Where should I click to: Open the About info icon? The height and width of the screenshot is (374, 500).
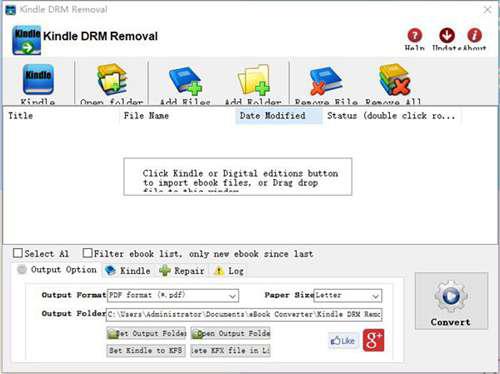[474, 35]
